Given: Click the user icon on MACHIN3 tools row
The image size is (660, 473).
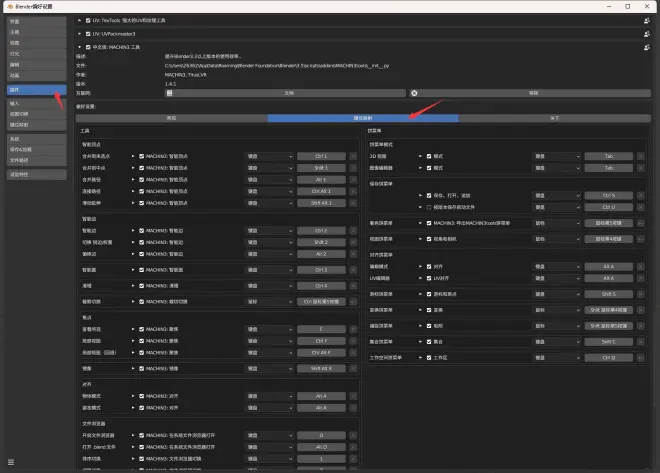Looking at the screenshot, I should [647, 48].
